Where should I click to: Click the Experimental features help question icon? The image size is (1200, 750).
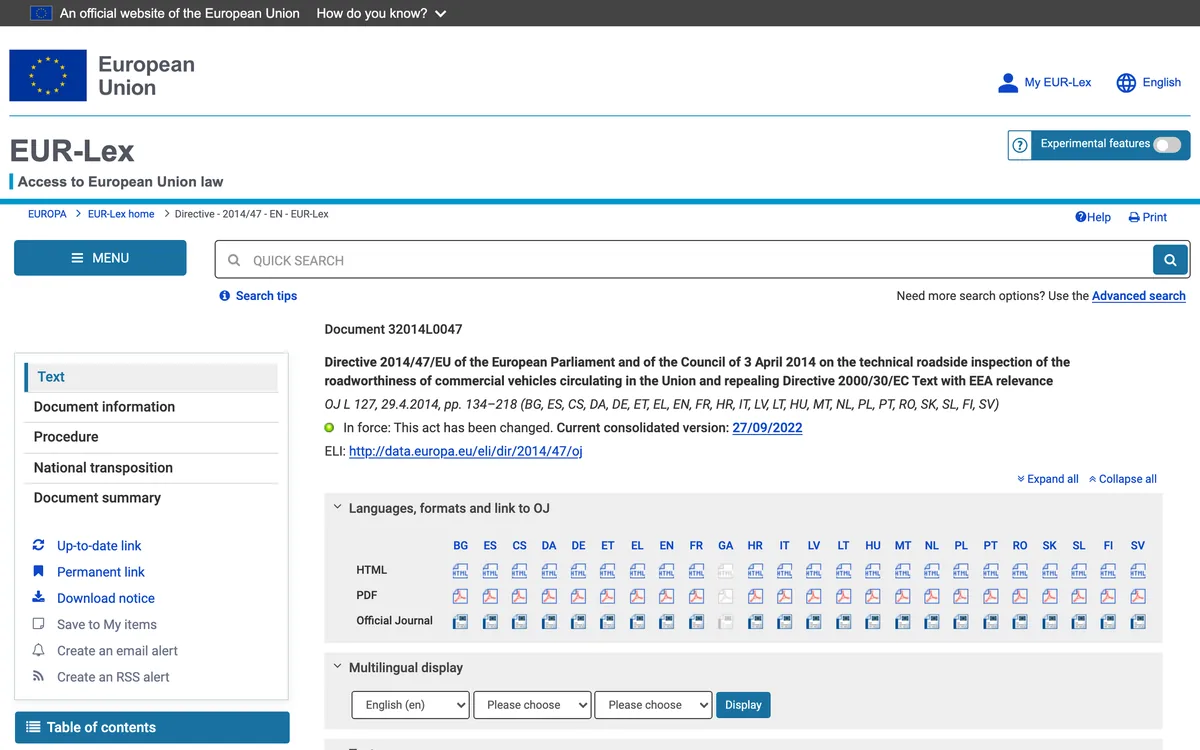(1020, 145)
